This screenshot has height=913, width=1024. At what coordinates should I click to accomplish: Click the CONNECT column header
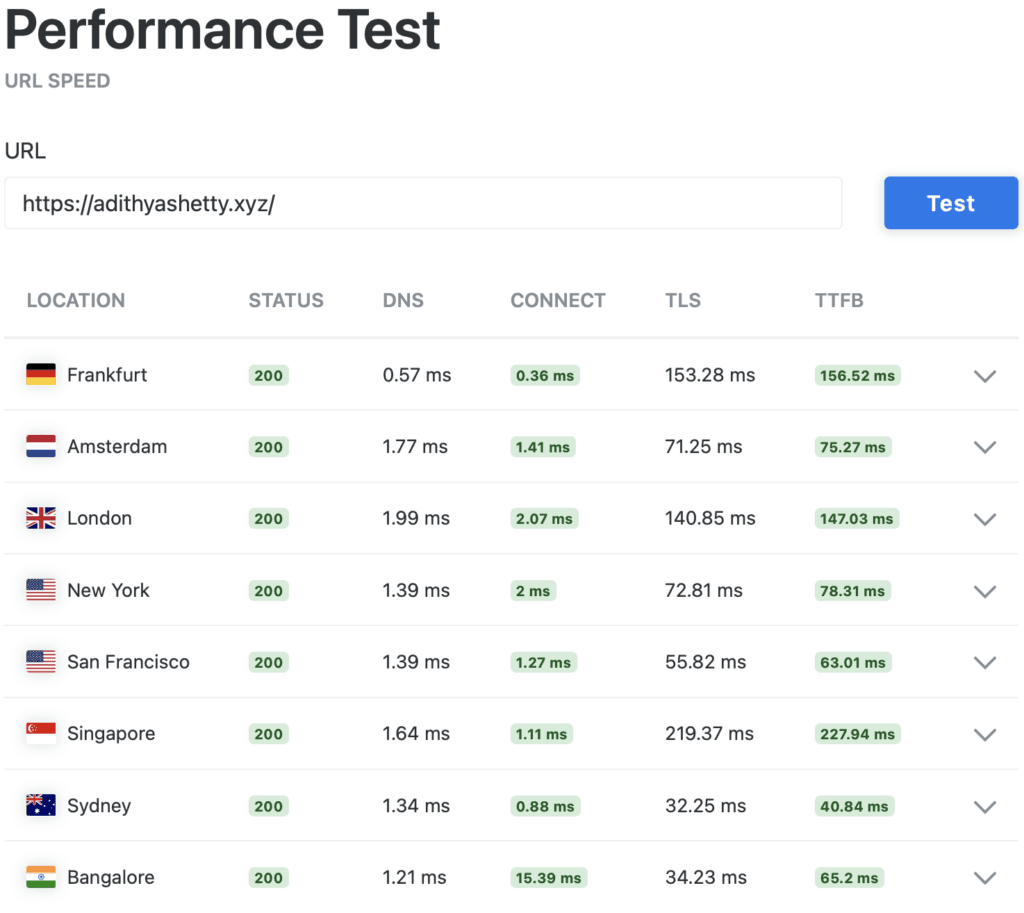tap(558, 300)
